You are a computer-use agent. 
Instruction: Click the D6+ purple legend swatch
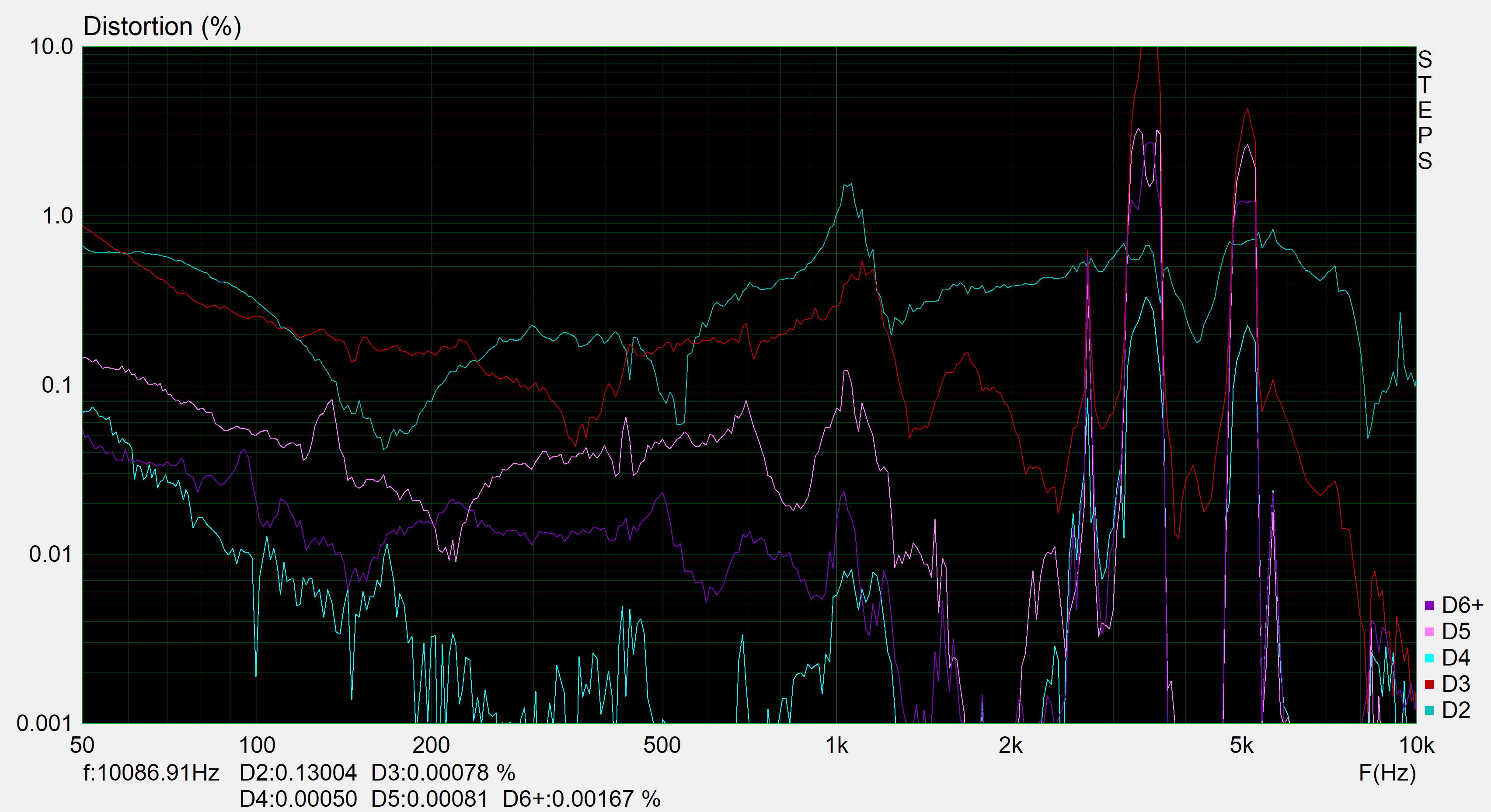[1429, 605]
